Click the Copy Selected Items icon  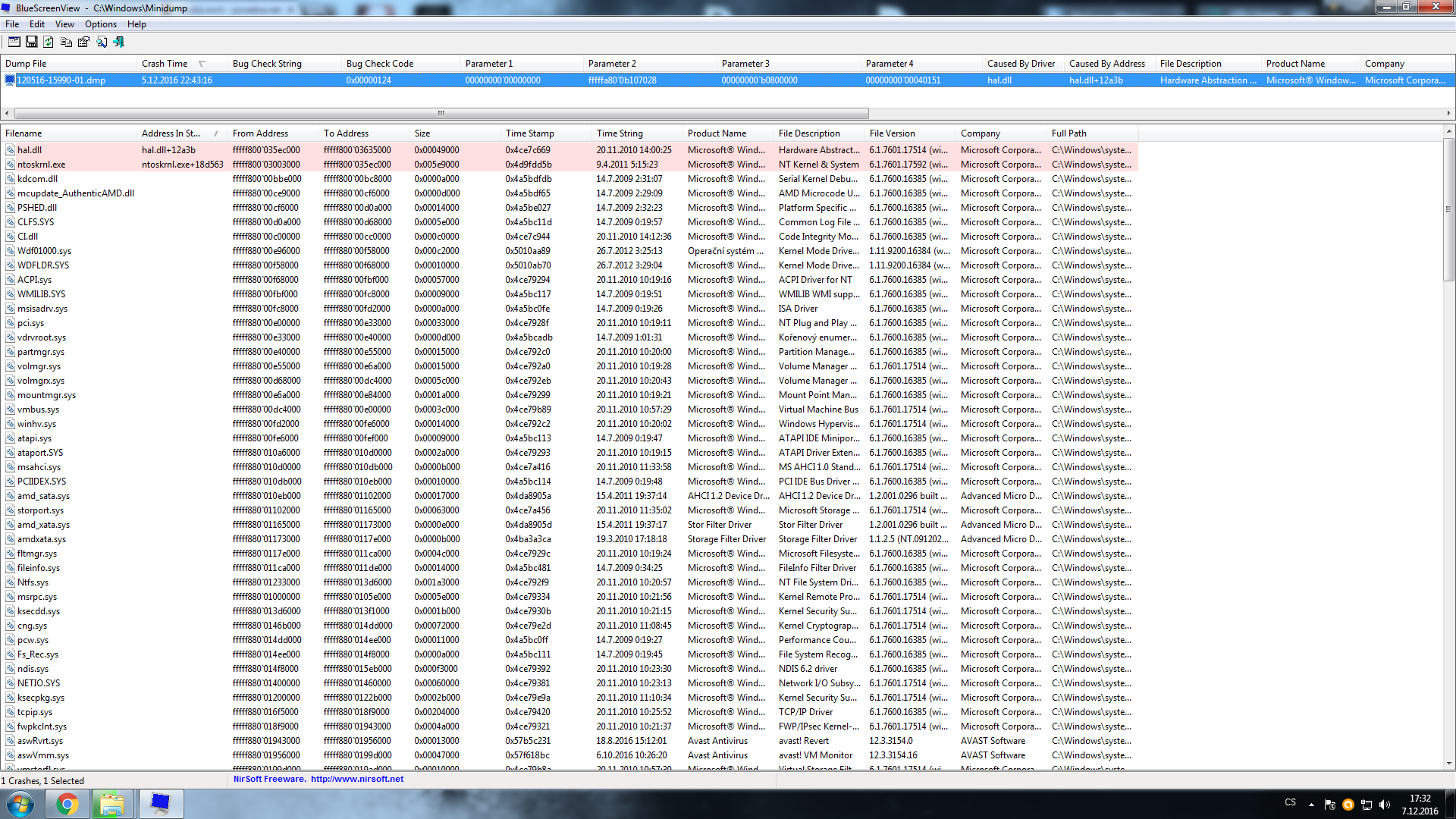click(x=66, y=42)
